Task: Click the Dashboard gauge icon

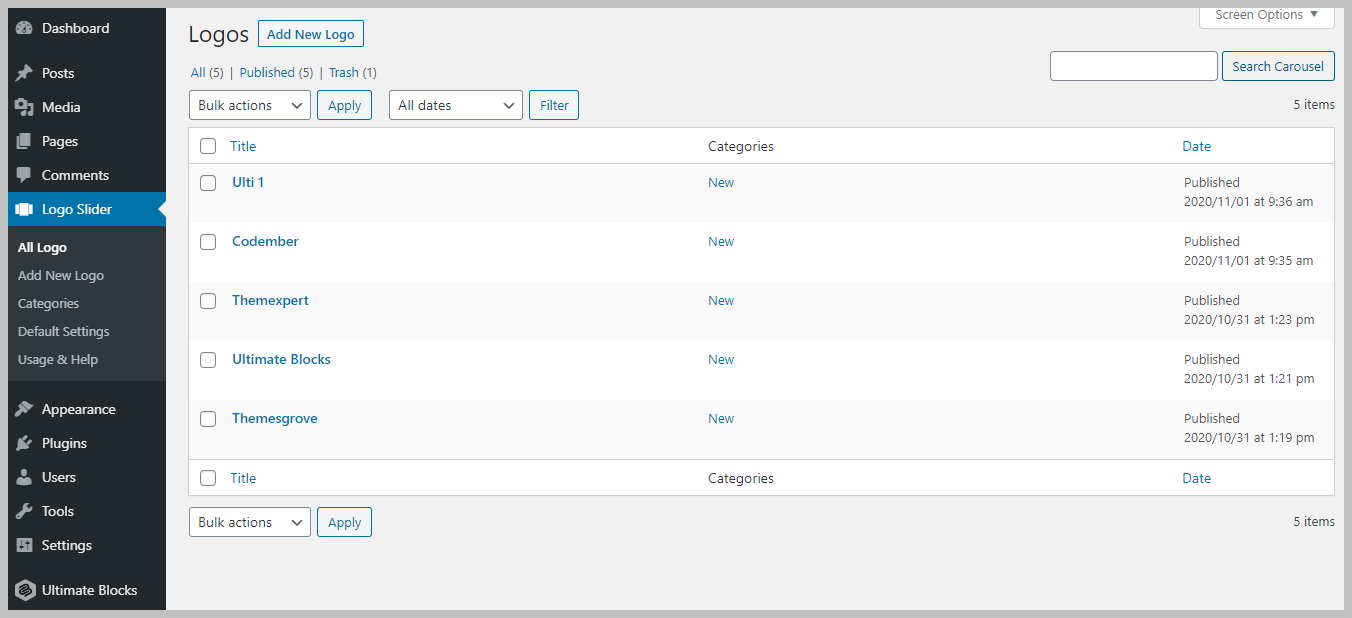Action: 25,29
